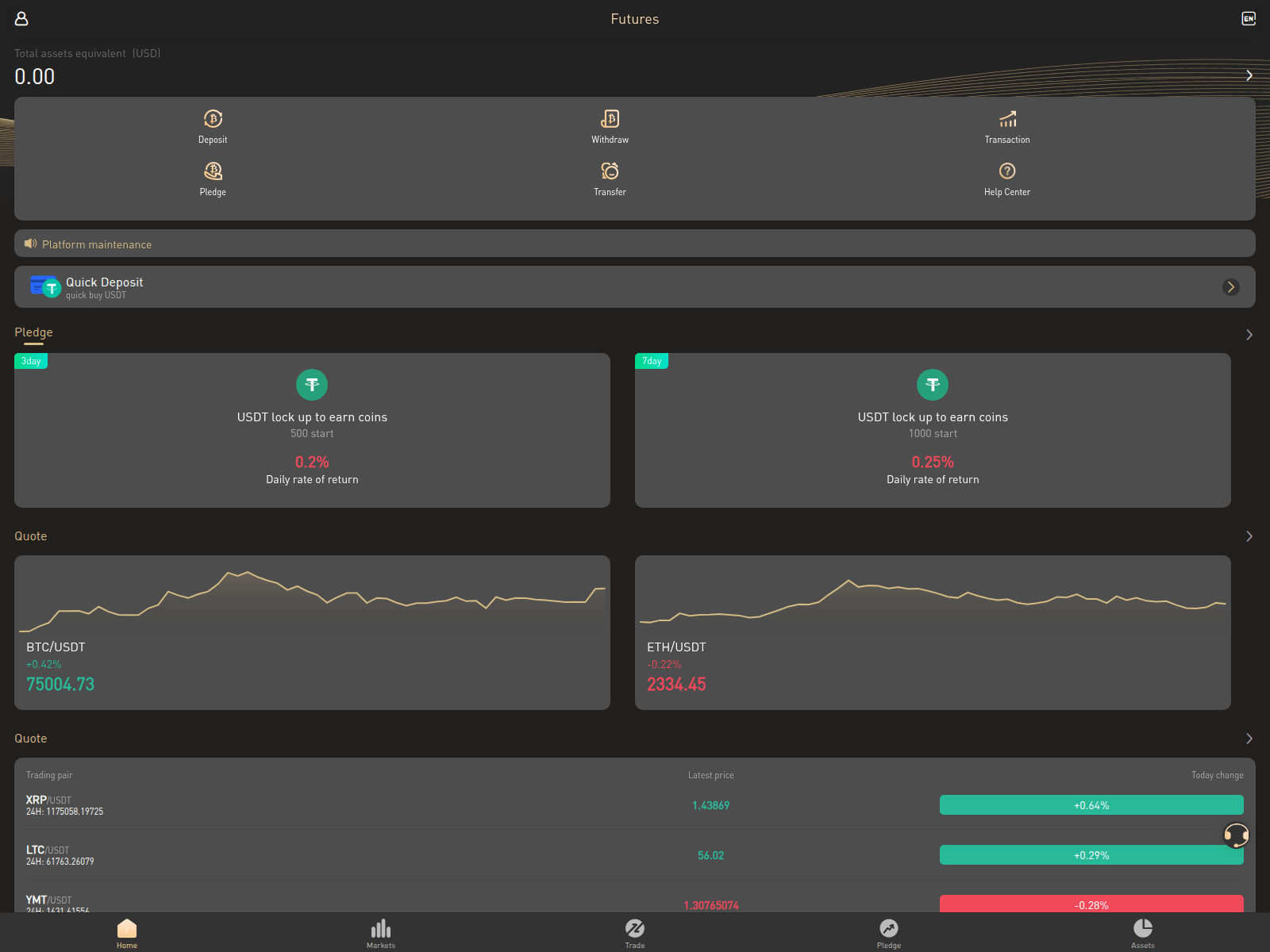Switch to the Markets tab
The image size is (1270, 952).
point(381,933)
